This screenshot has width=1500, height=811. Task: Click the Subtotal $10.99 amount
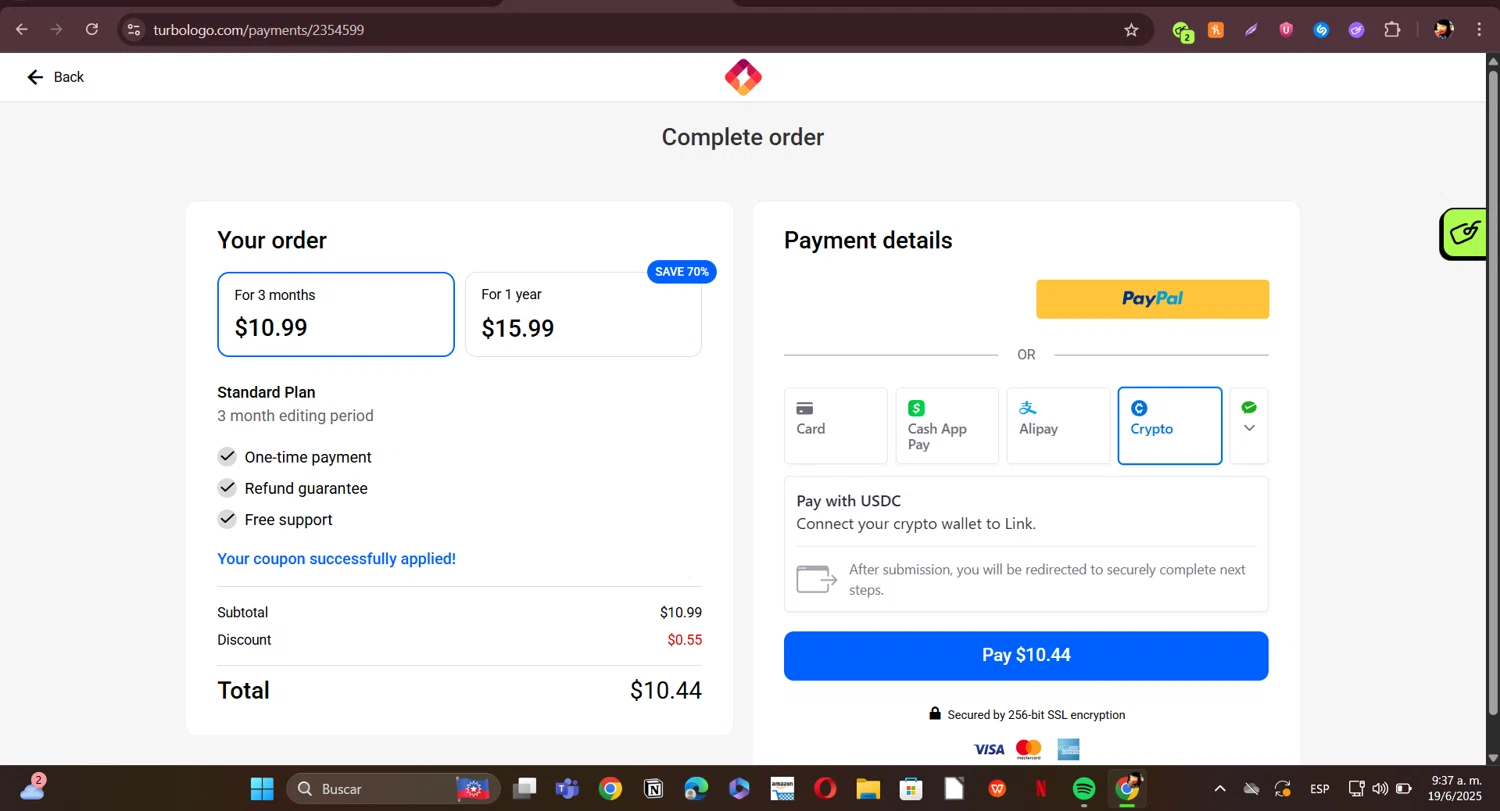click(681, 613)
